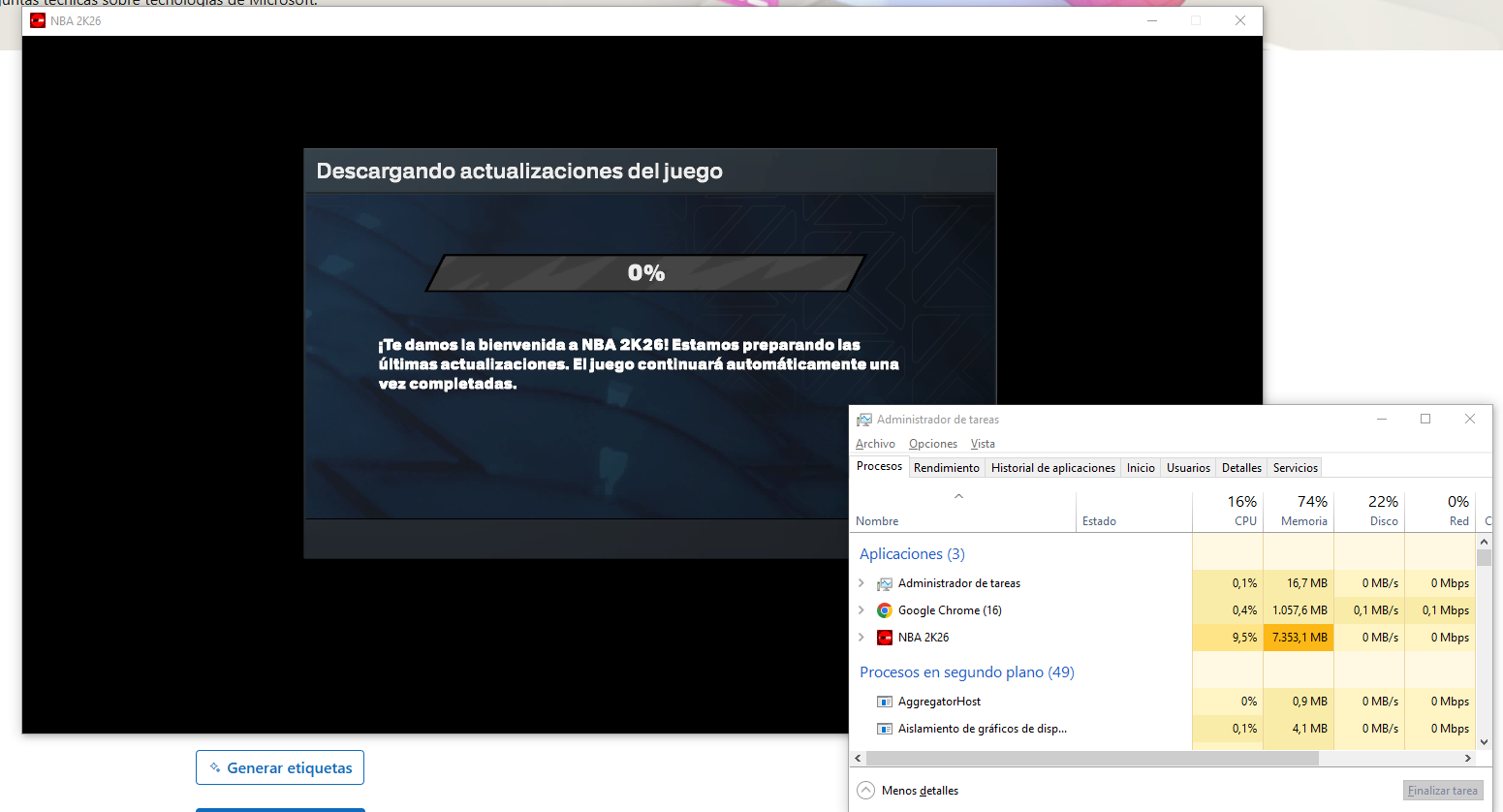Screen dimensions: 1503x812
Task: Click the horizontal scrollbar thumb in Task Manager
Action: point(1092,759)
